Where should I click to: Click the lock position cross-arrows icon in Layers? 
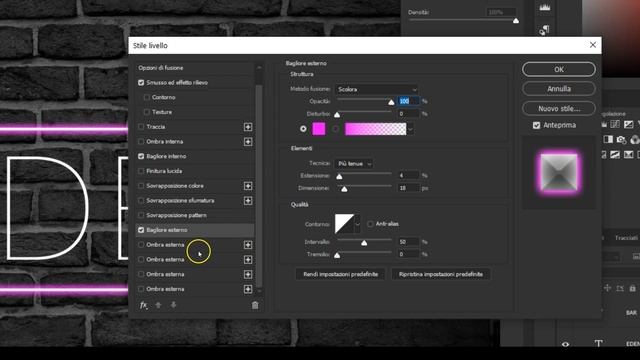[x=607, y=288]
